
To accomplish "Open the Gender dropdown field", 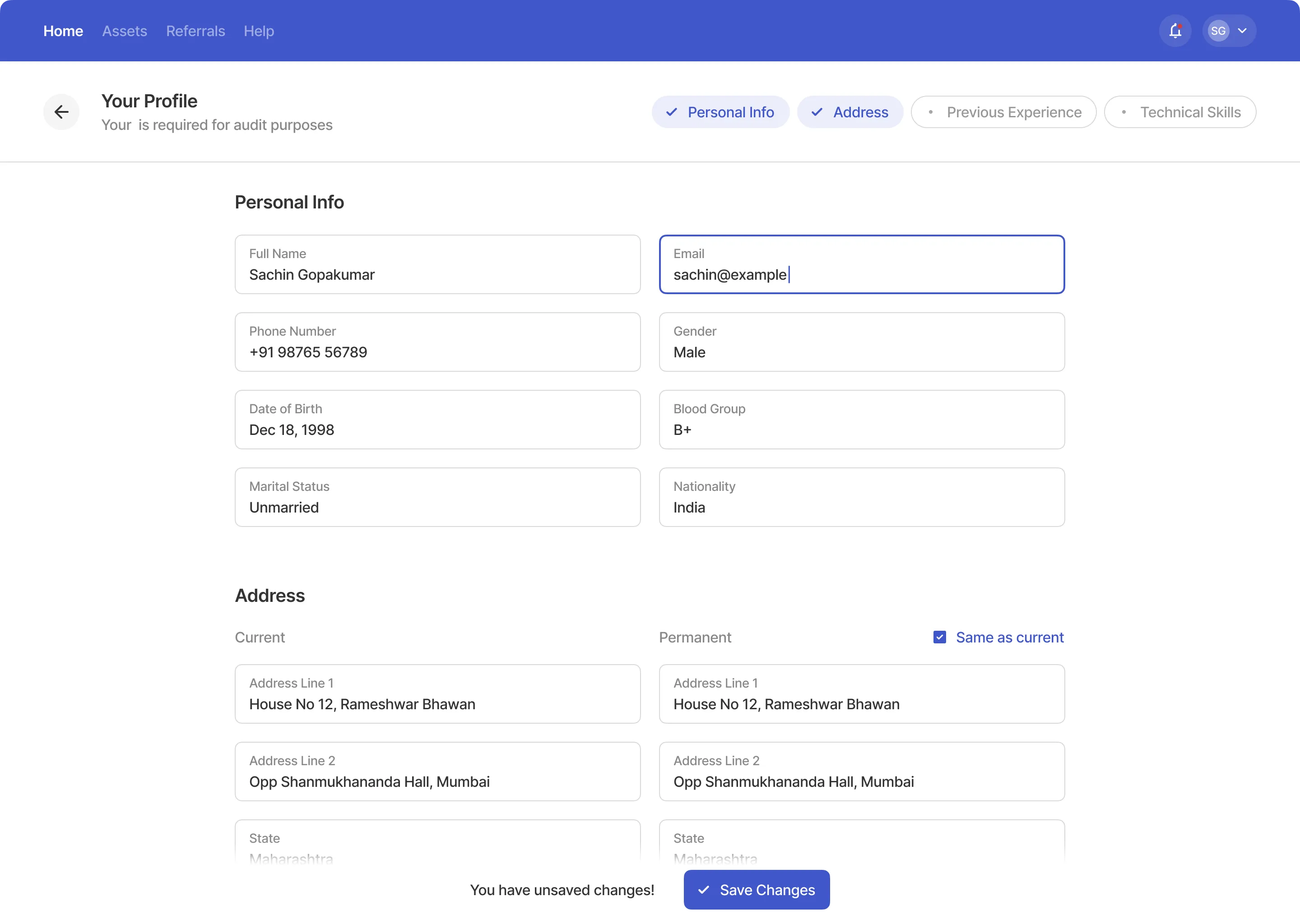I will click(x=861, y=342).
